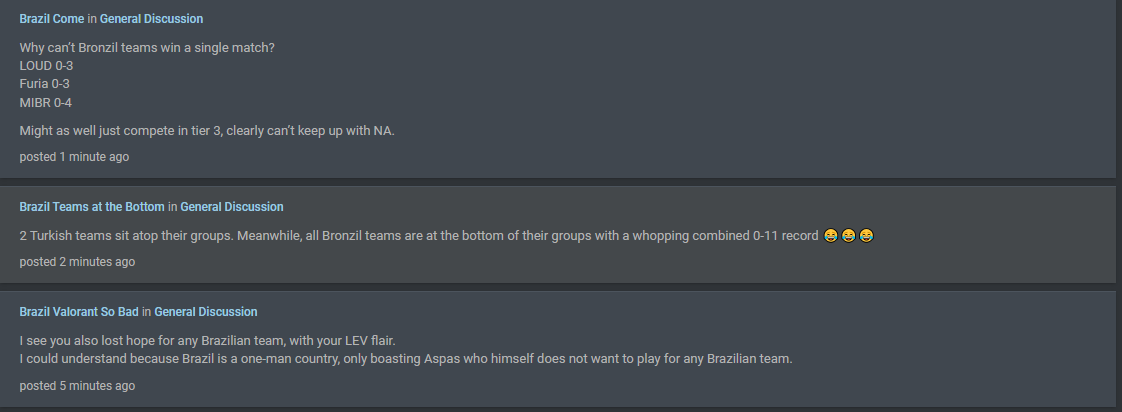1122x412 pixels.
Task: Open General Discussion next to Brazil Come
Action: click(x=151, y=19)
